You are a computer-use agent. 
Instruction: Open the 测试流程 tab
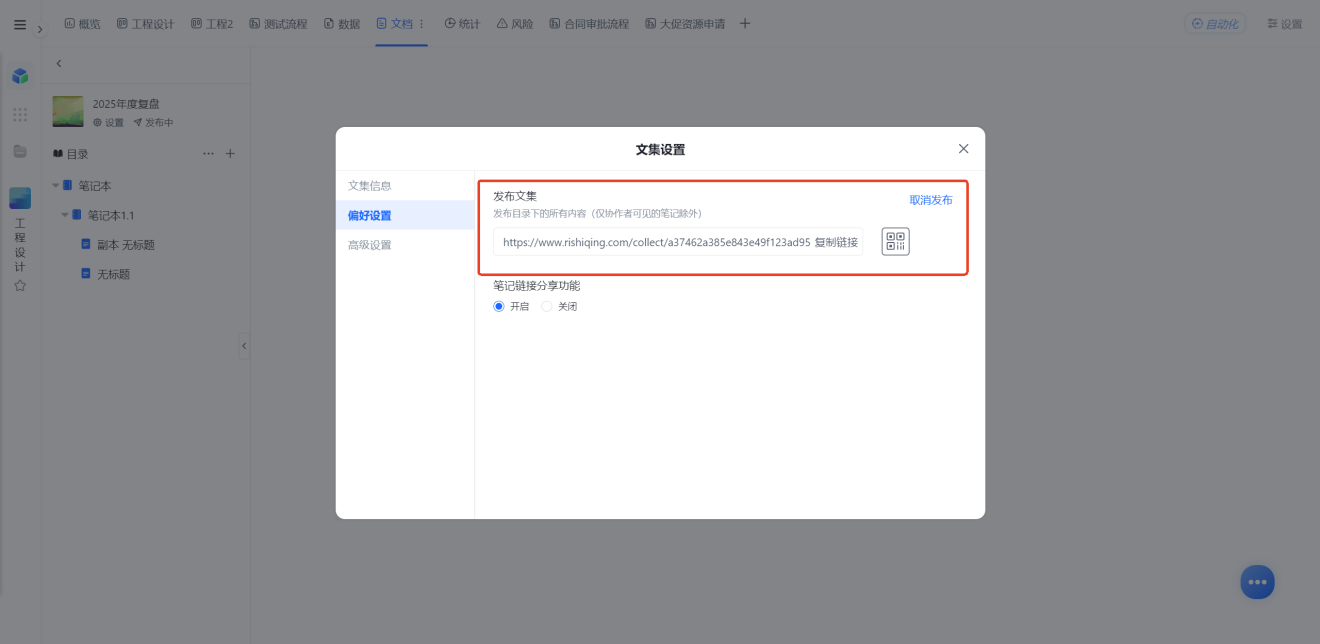tap(278, 23)
